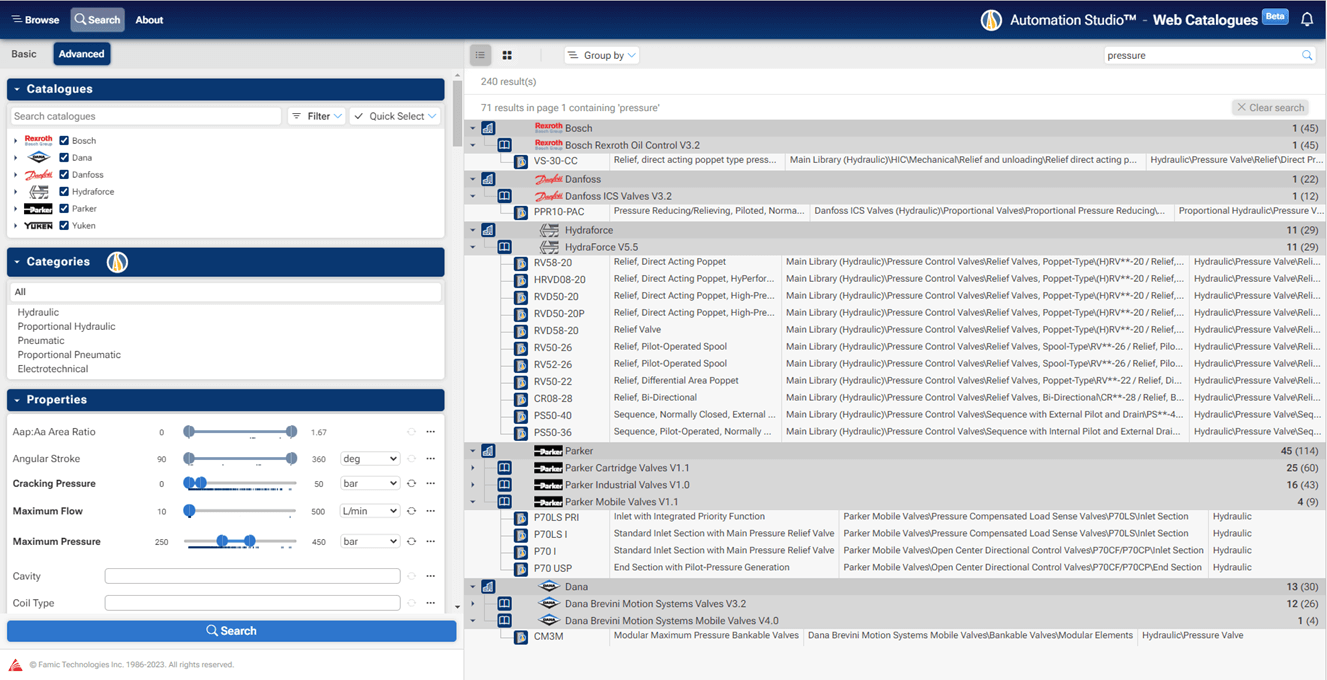Viewport: 1327px width, 680px height.
Task: Open the Quick Select dropdown
Action: (x=395, y=116)
